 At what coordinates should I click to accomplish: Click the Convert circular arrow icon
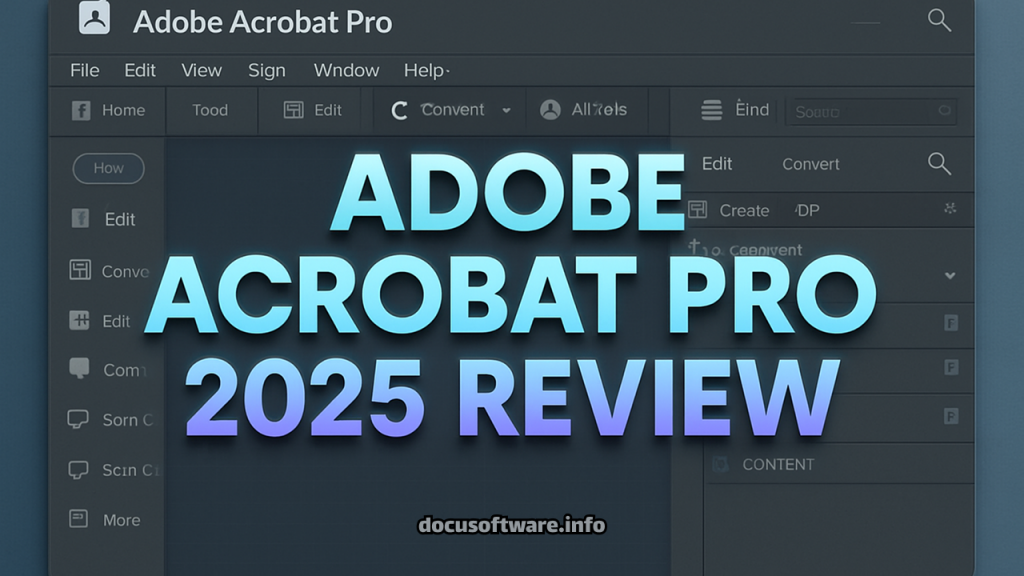[399, 111]
